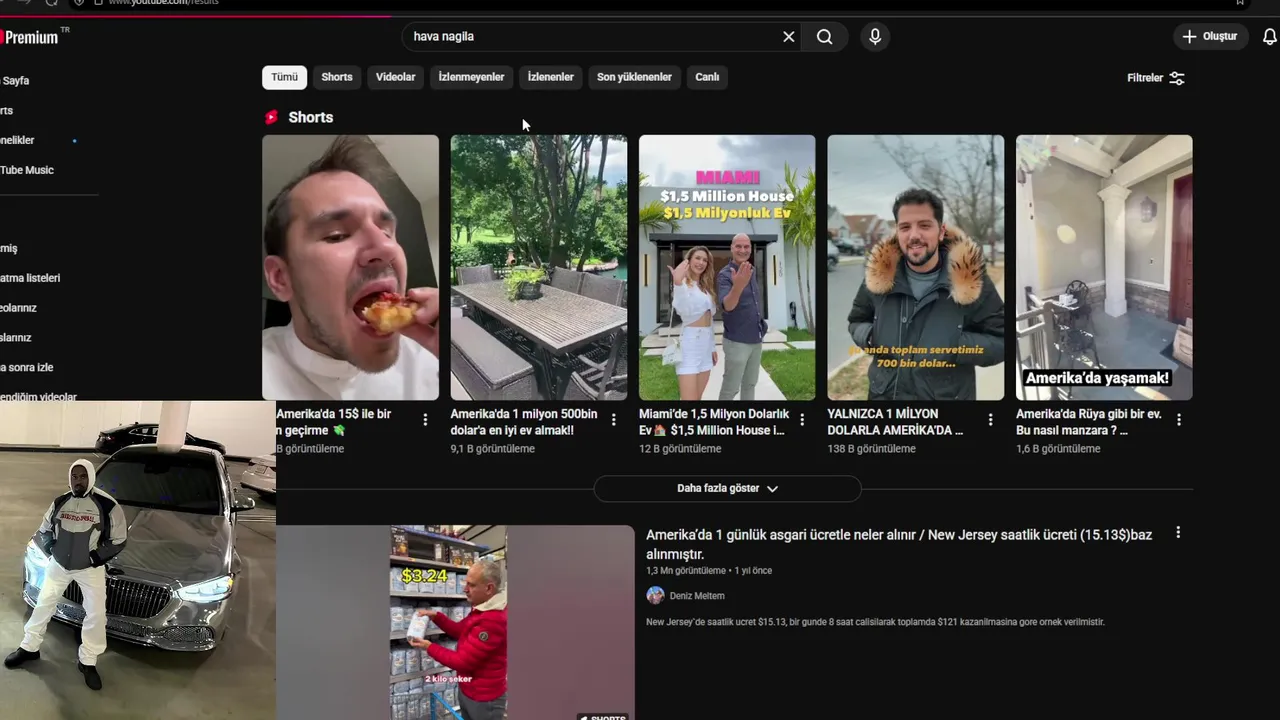Select the Shorts filter chip
The width and height of the screenshot is (1280, 720).
pyautogui.click(x=337, y=77)
